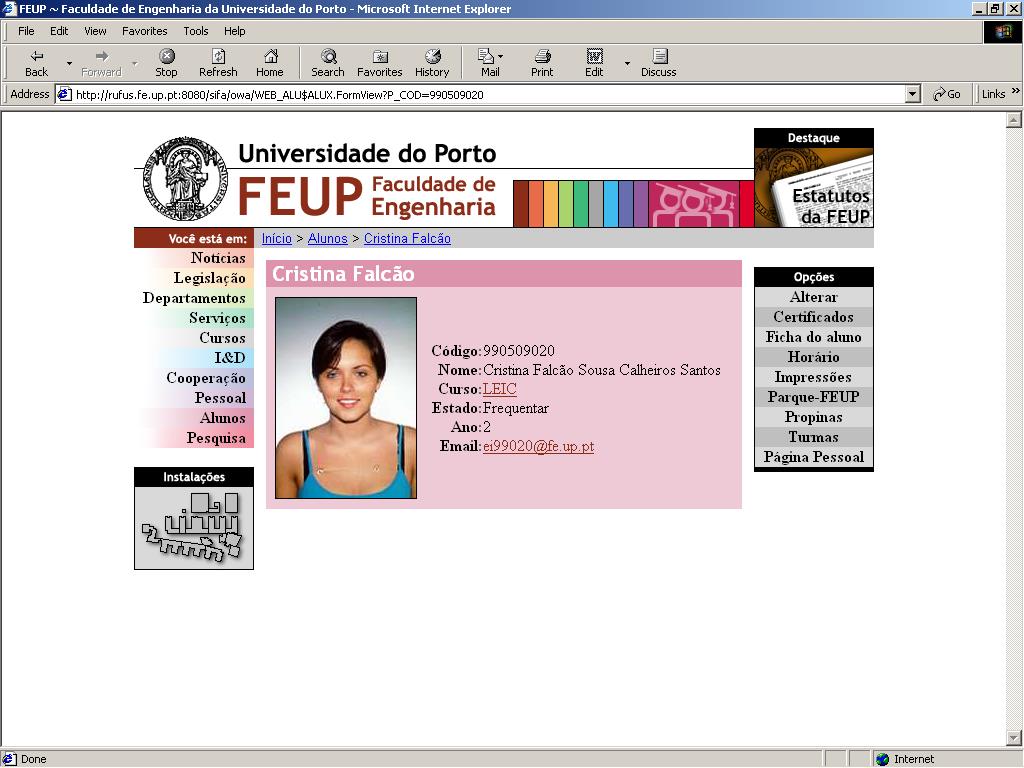Viewport: 1024px width, 768px height.
Task: Open the Edit menu
Action: click(x=59, y=31)
